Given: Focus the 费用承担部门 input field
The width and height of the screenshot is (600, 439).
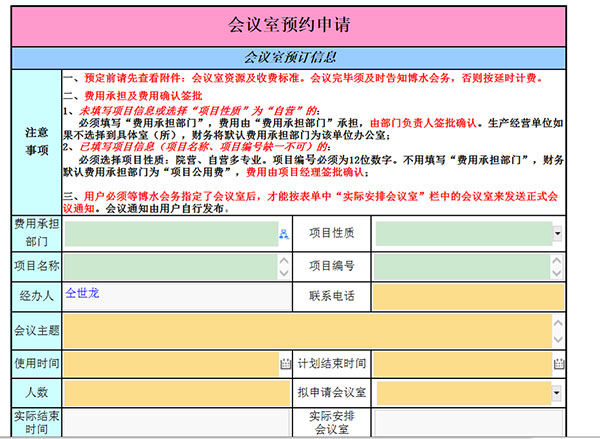Looking at the screenshot, I should 171,233.
